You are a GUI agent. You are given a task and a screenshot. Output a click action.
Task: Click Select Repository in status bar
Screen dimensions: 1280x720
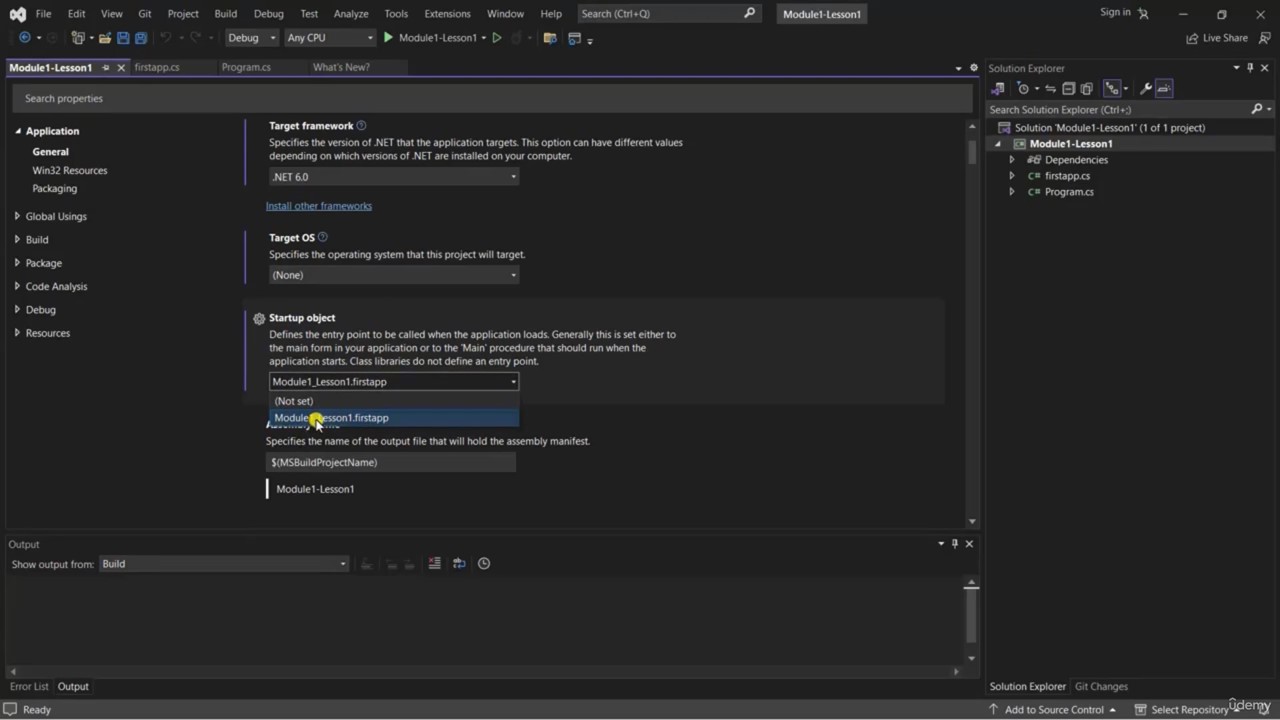point(1189,709)
